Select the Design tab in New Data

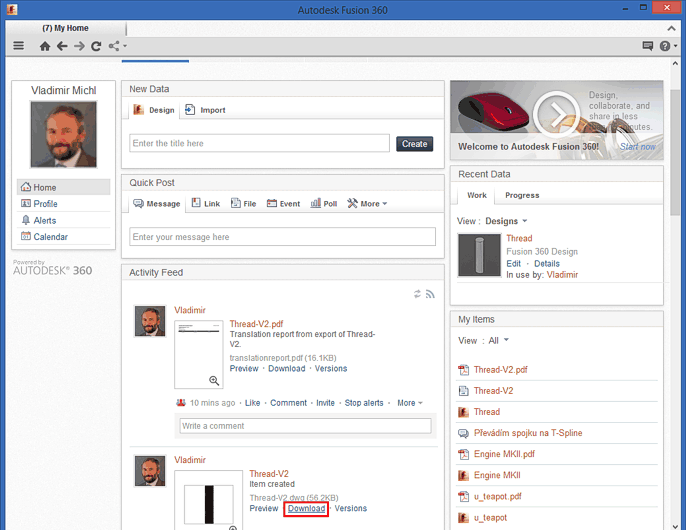point(154,110)
